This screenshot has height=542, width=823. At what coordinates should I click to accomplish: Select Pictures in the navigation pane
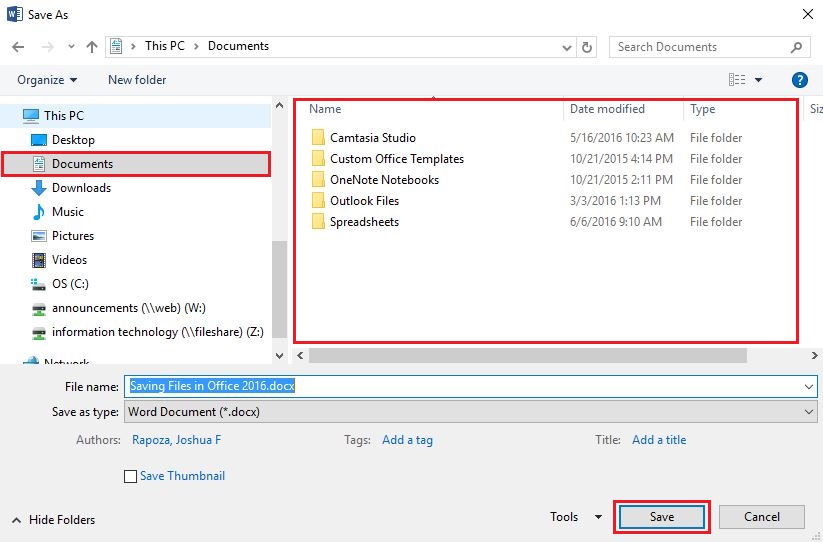[135, 236]
